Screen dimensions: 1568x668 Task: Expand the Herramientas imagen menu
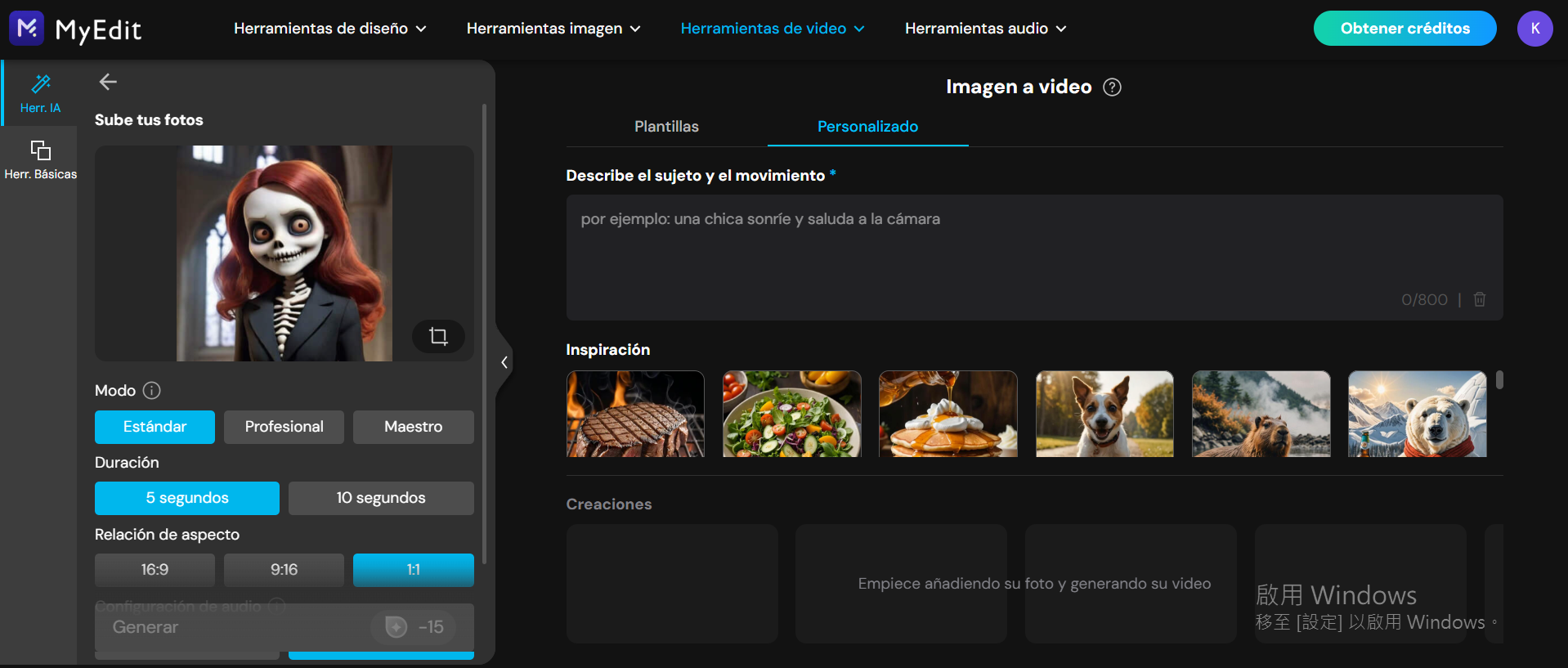[553, 29]
